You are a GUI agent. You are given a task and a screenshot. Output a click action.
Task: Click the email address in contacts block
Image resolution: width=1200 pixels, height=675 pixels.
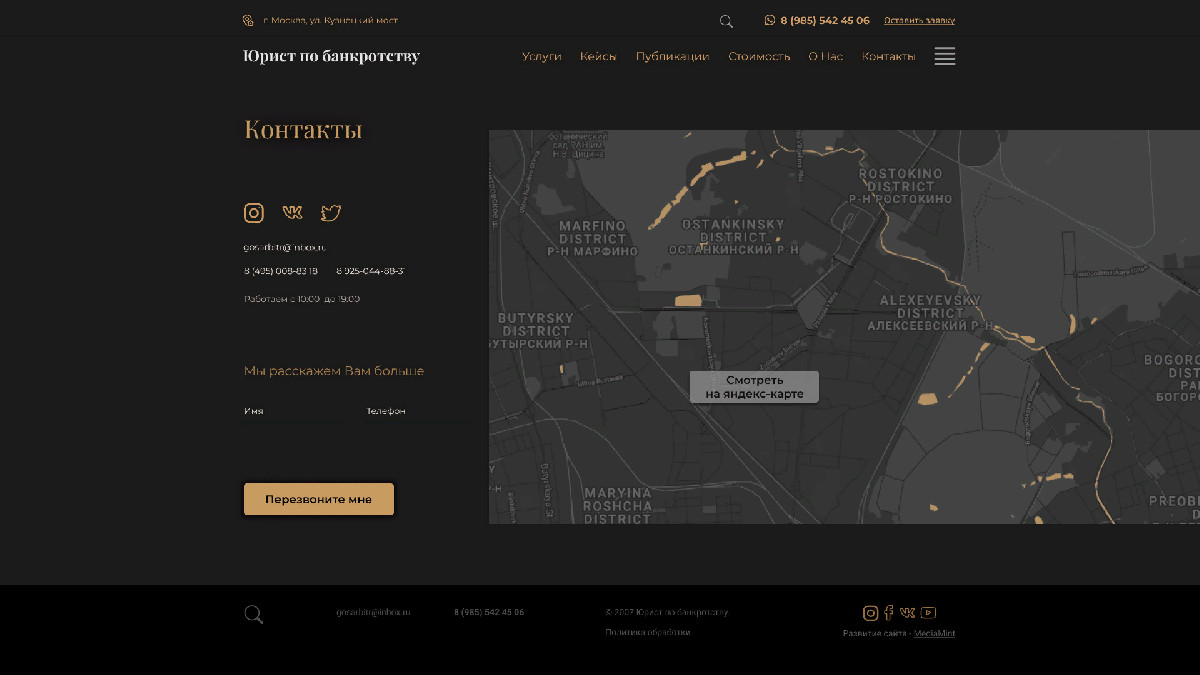coord(284,247)
